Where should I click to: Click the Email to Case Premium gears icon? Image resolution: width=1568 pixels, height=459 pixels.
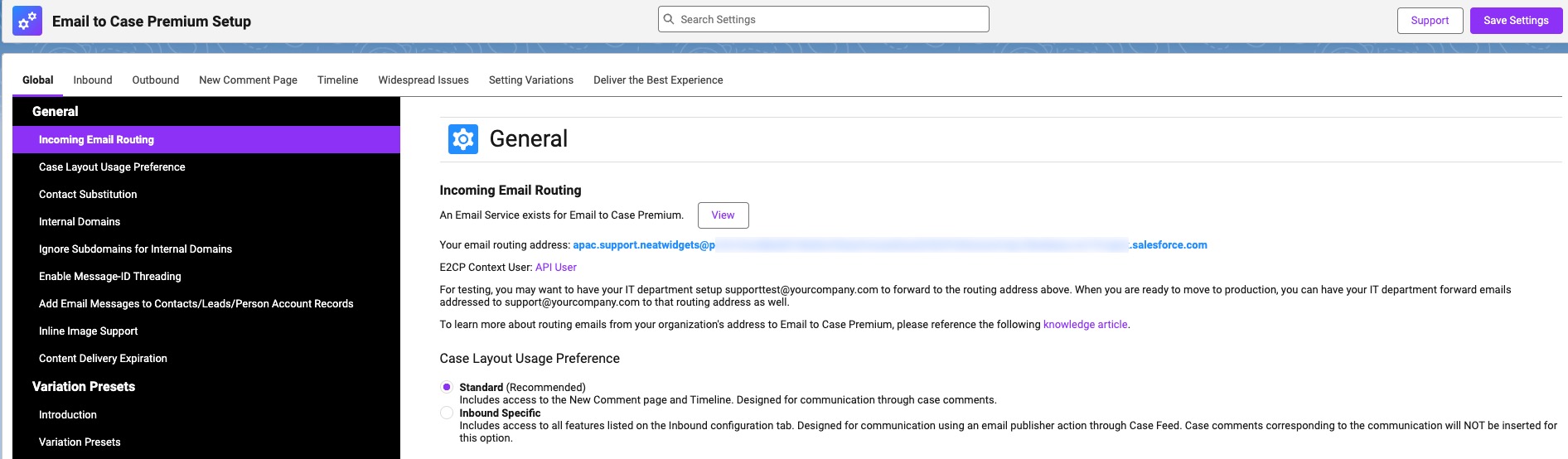27,22
